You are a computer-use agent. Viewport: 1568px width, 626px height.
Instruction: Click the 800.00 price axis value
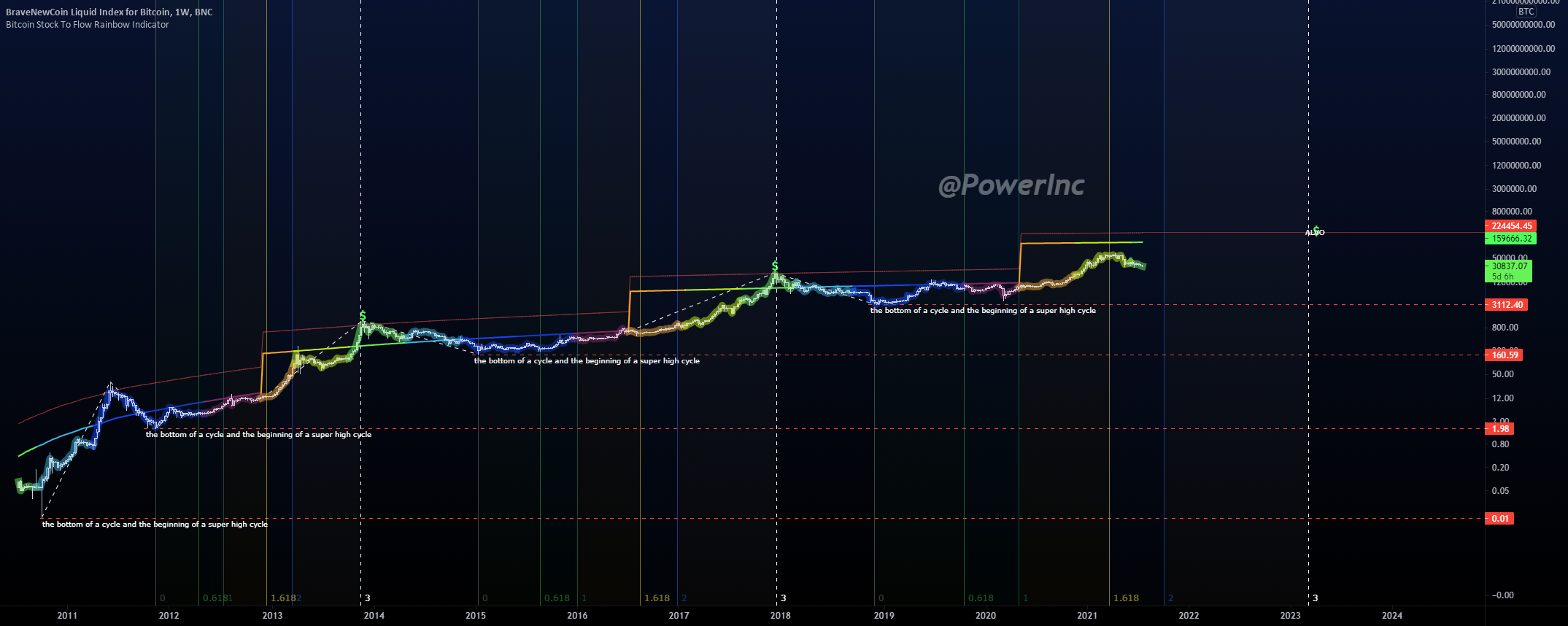[x=1505, y=328]
